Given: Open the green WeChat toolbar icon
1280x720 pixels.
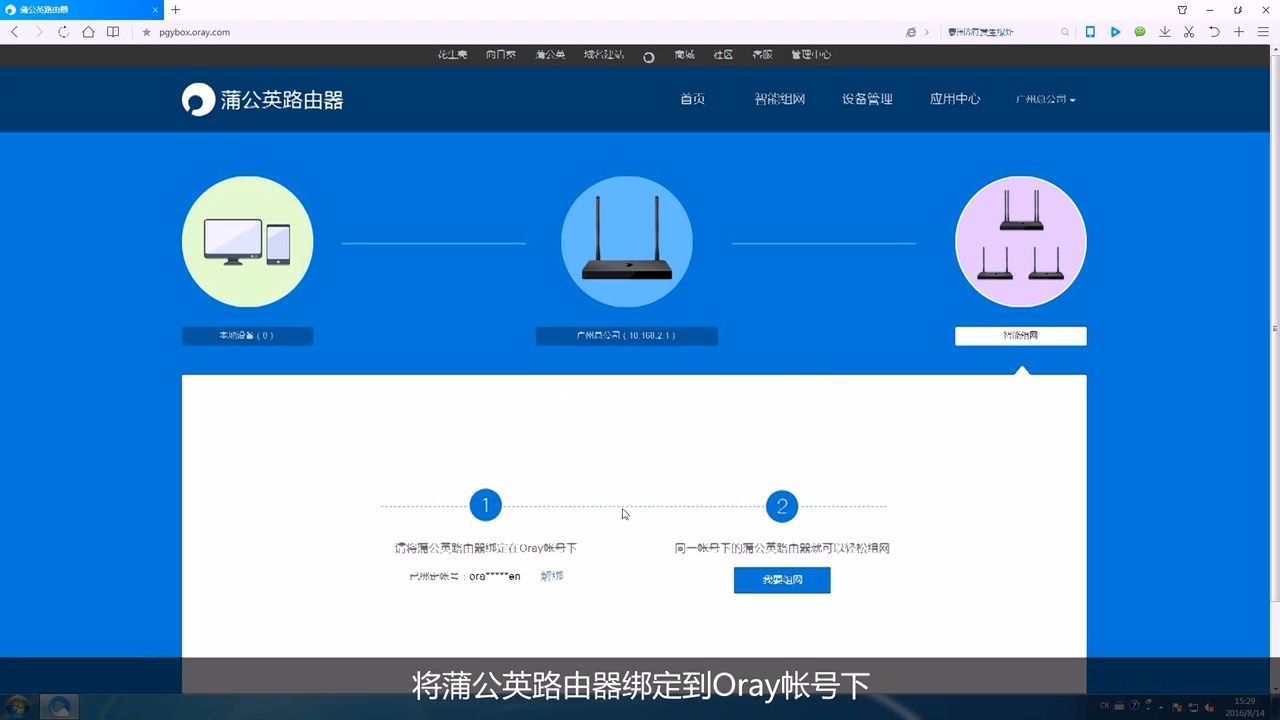Looking at the screenshot, I should 1140,32.
